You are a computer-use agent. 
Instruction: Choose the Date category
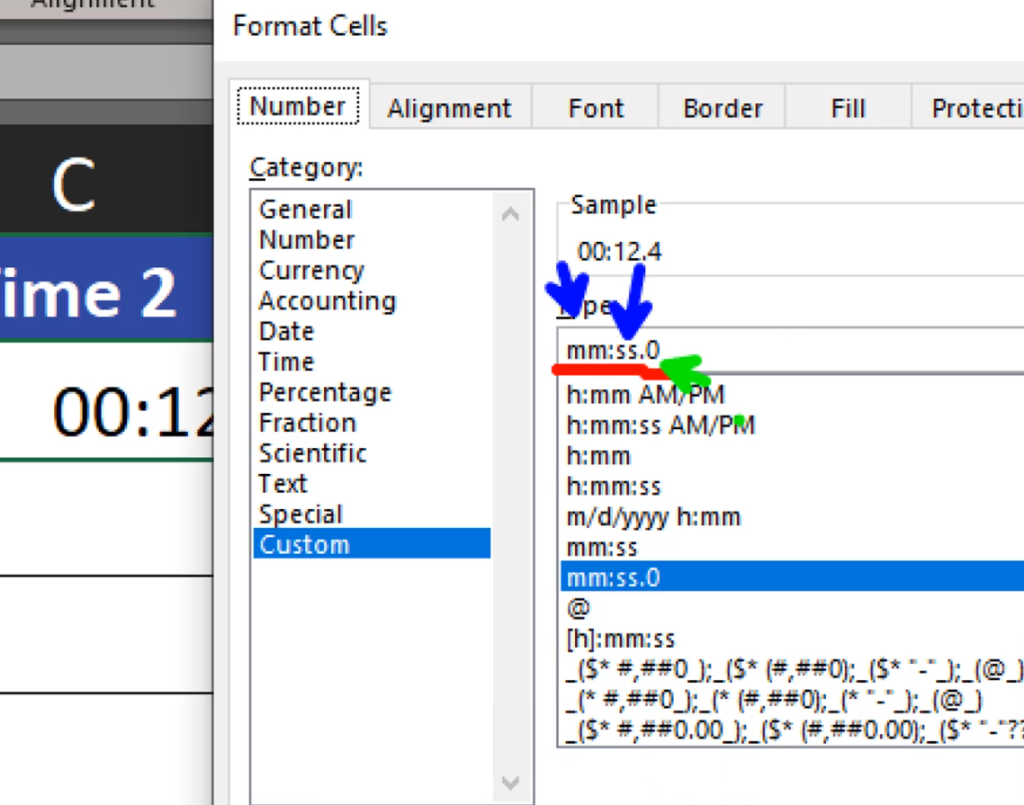point(285,331)
